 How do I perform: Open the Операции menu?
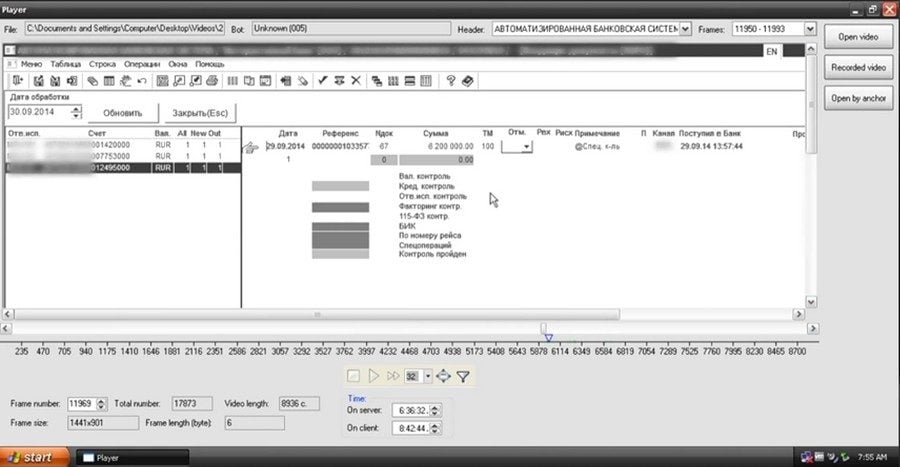coord(143,64)
